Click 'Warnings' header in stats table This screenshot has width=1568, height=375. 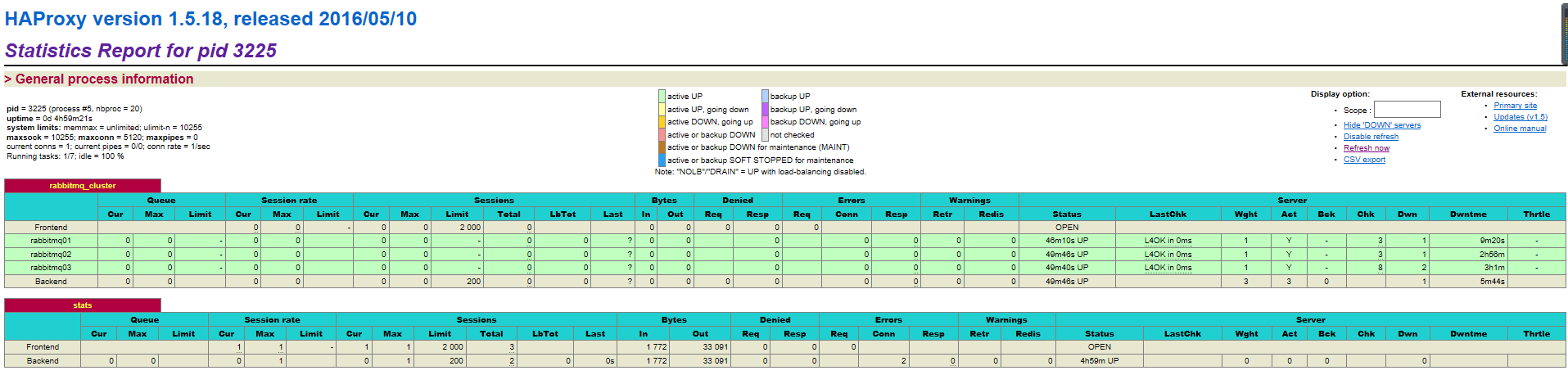point(1006,320)
